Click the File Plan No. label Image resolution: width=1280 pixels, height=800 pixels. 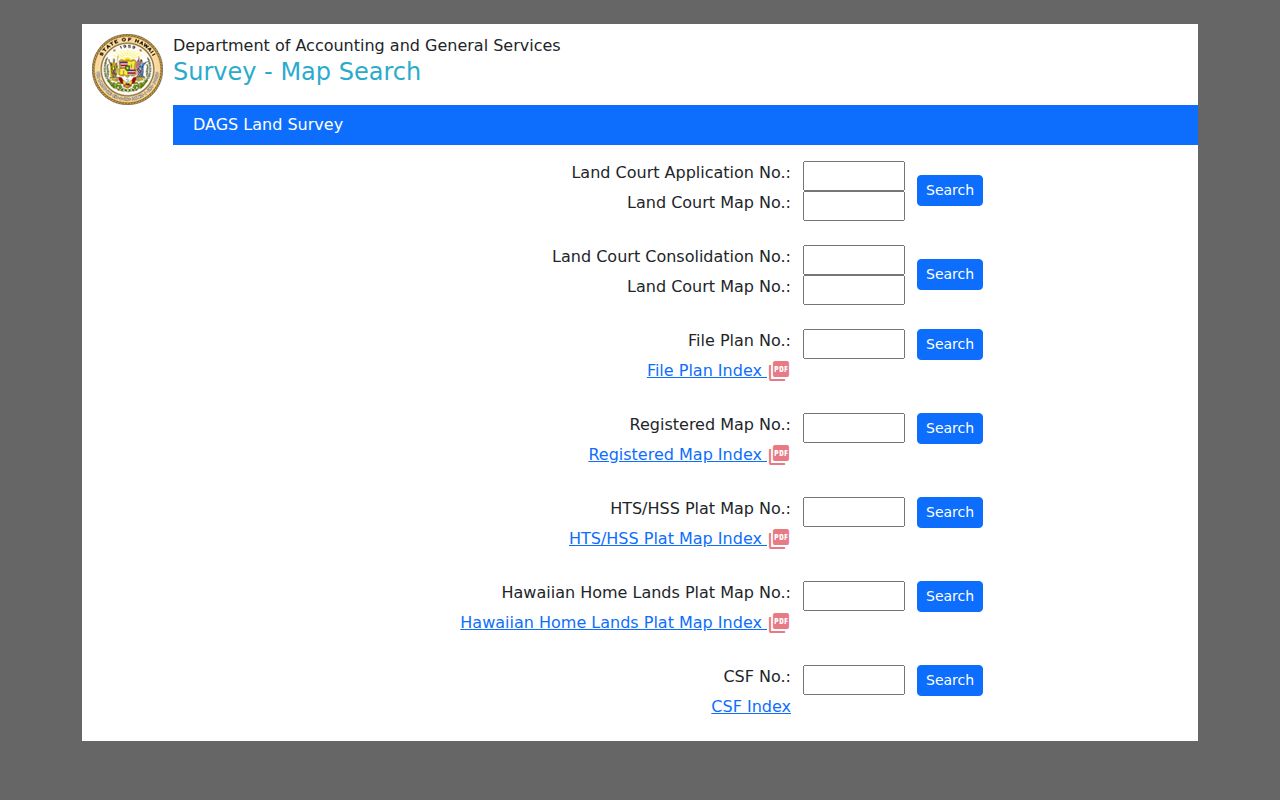[x=739, y=341]
